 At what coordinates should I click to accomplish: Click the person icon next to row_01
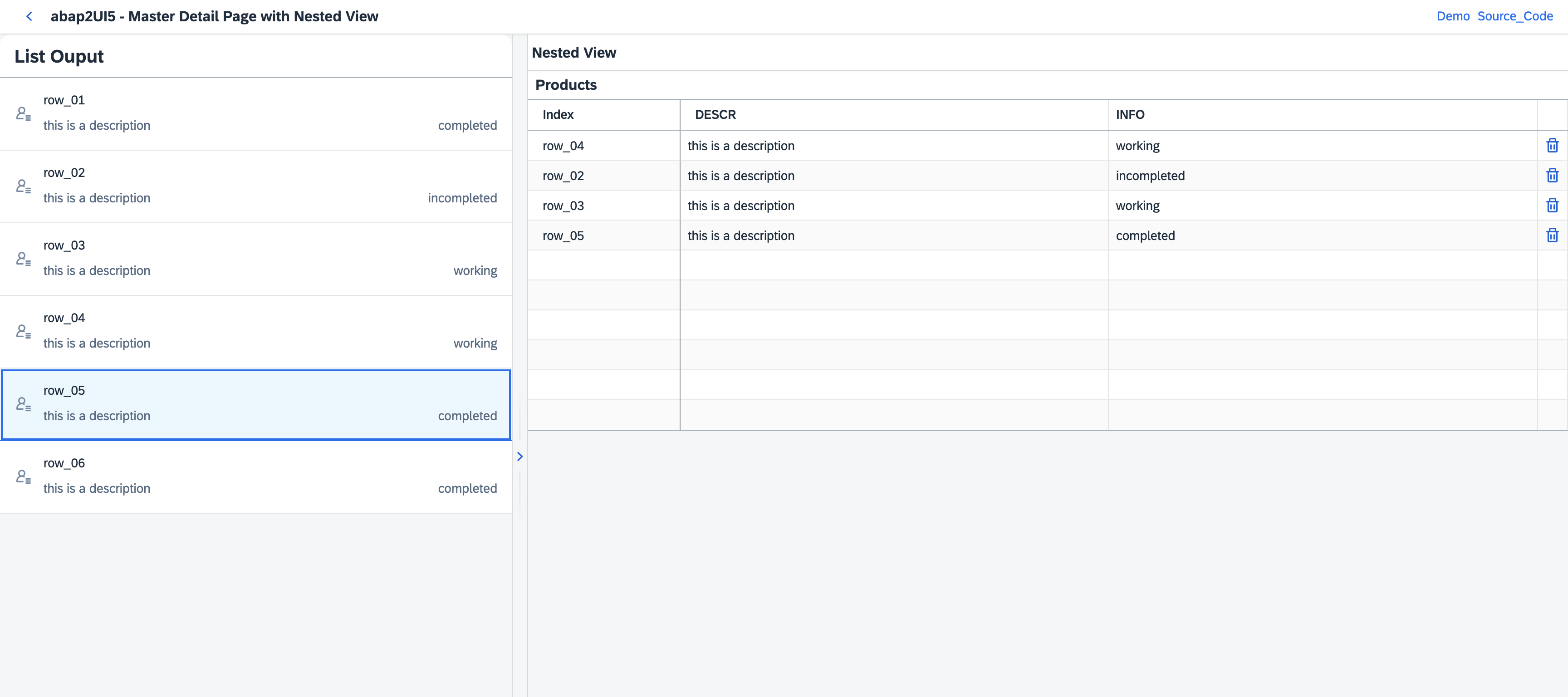(x=23, y=113)
